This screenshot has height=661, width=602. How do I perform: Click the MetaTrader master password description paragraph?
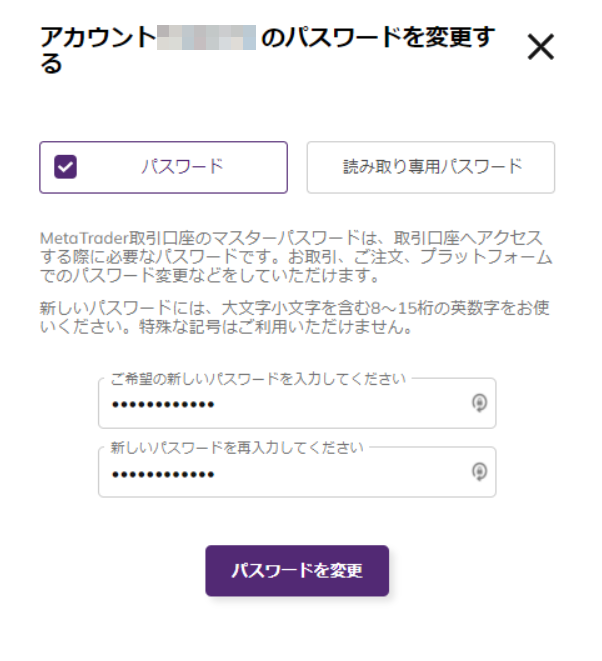pyautogui.click(x=296, y=257)
